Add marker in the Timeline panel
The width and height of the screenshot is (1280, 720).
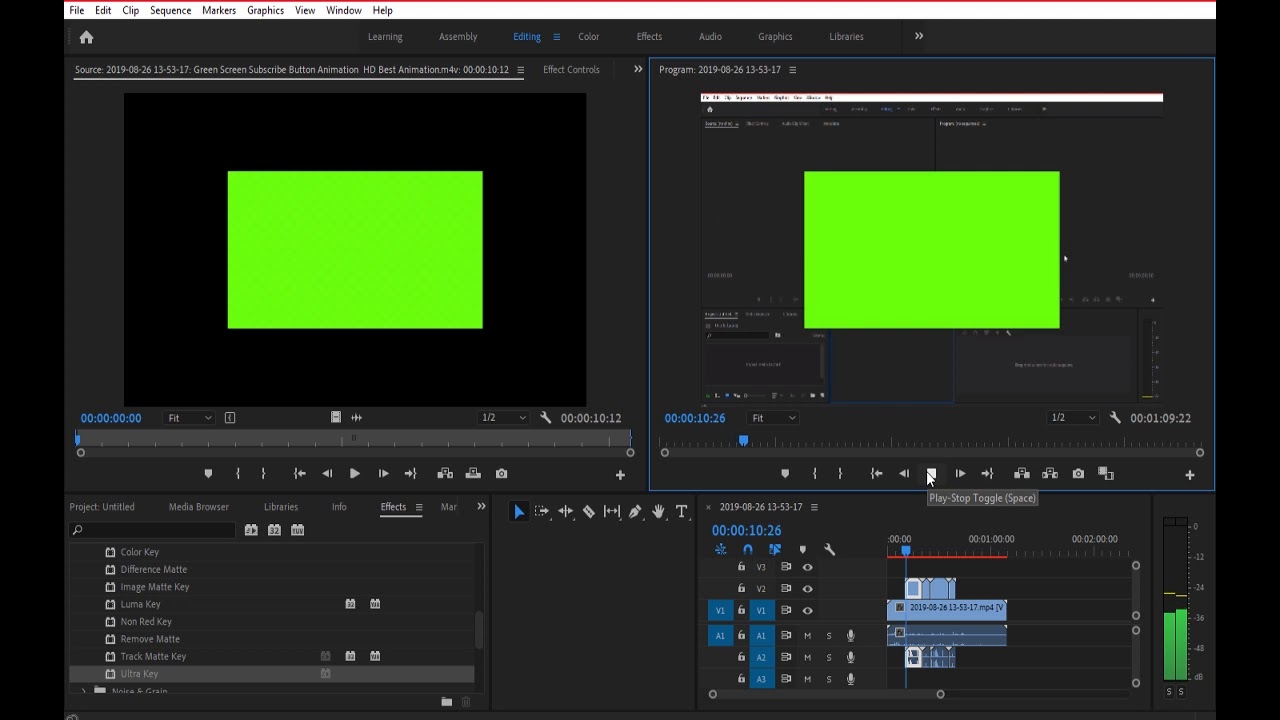tap(802, 549)
